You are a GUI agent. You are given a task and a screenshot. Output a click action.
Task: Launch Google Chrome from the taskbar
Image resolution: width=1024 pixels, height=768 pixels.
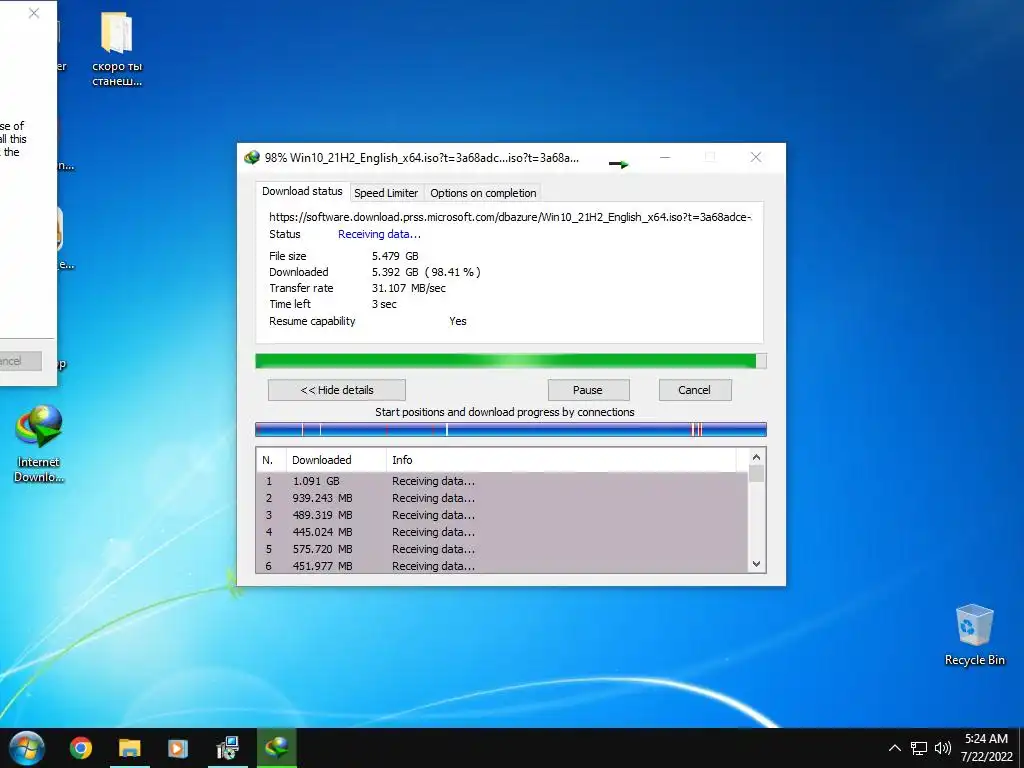click(x=81, y=748)
